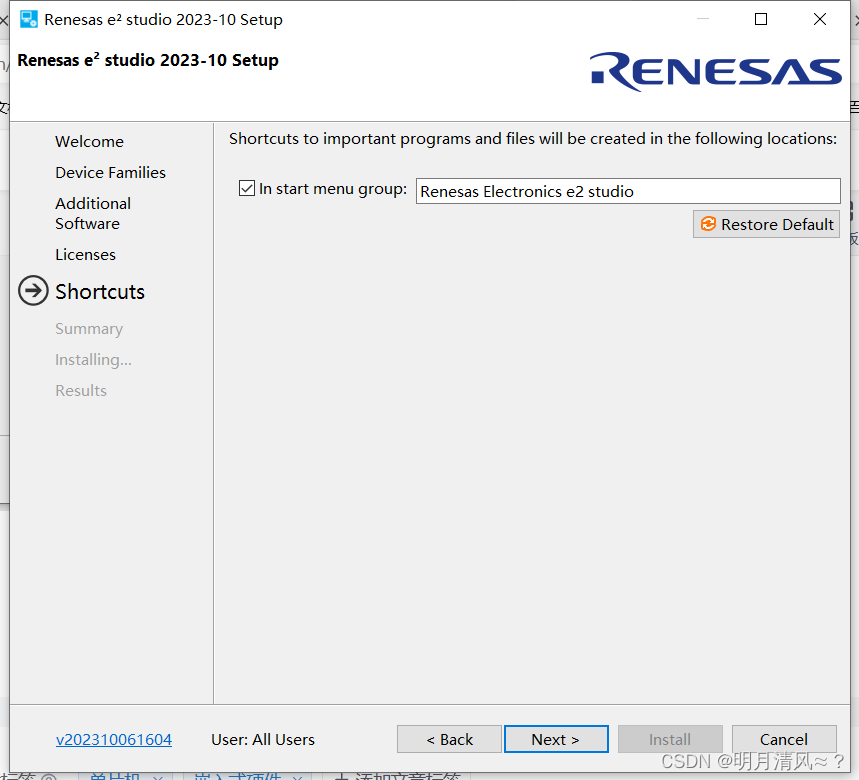Select the Welcome step in sidebar
This screenshot has height=780, width=859.
pos(89,141)
